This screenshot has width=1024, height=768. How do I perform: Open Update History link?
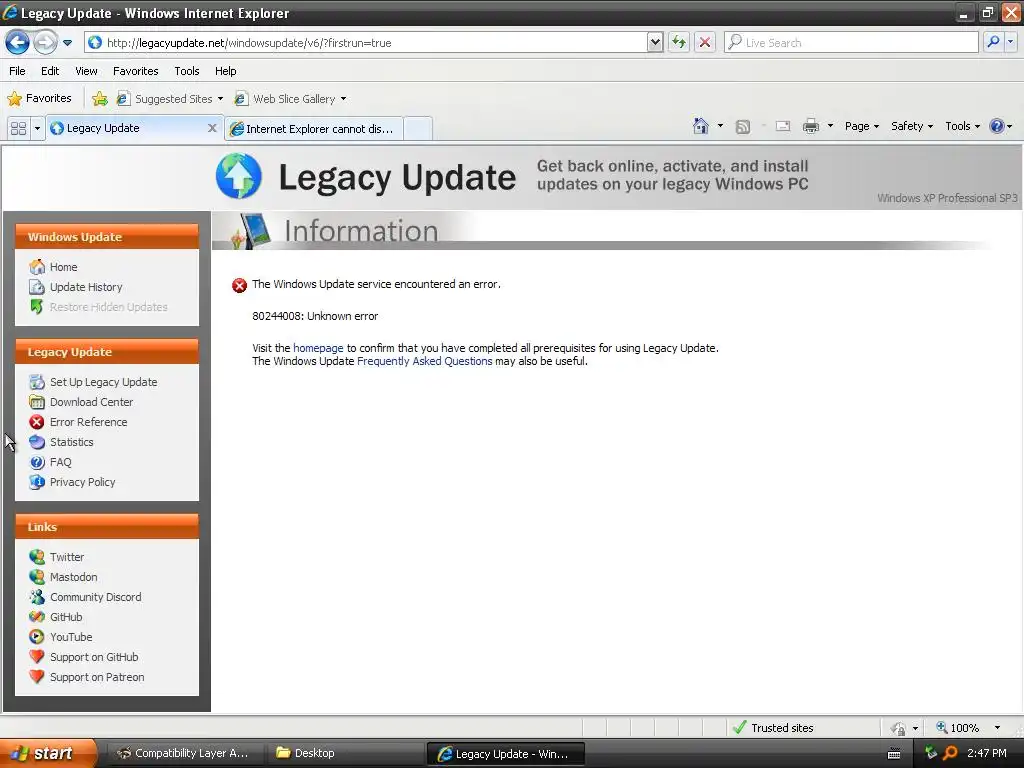coord(86,287)
